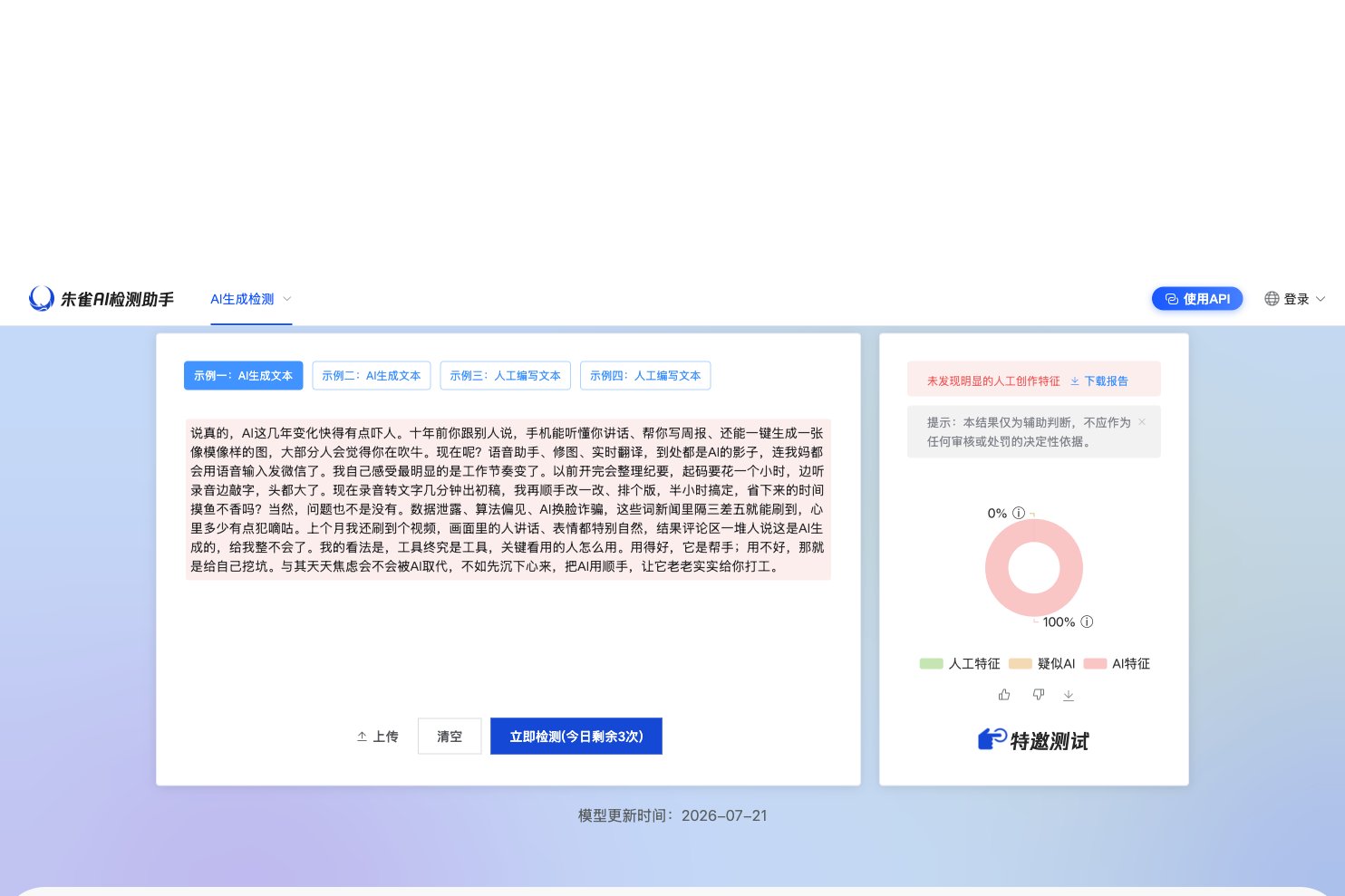1345x896 pixels.
Task: Clear the text with 清空
Action: tap(450, 737)
